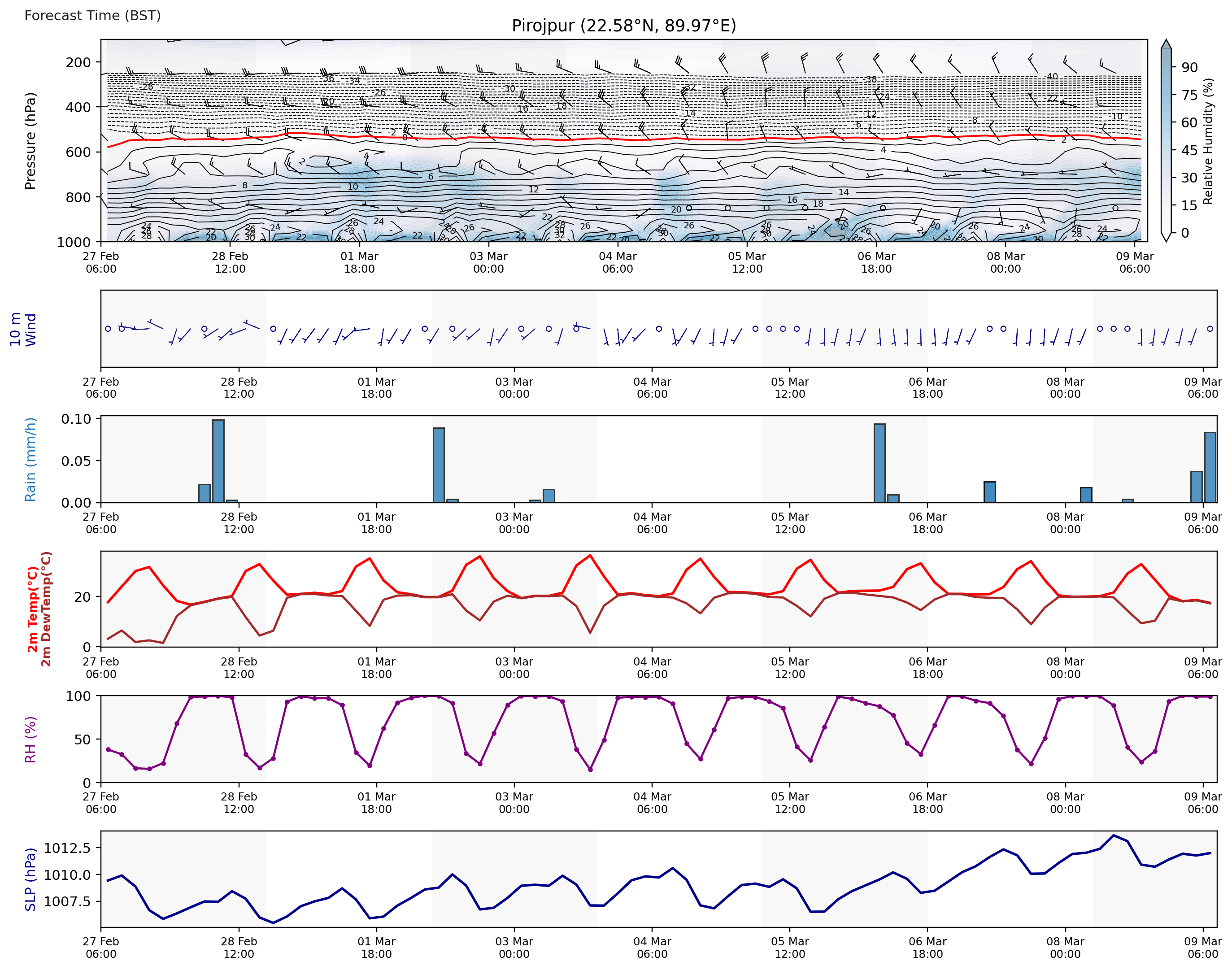Click the Forecast Time (BST) label
The width and height of the screenshot is (1232, 970).
(92, 15)
